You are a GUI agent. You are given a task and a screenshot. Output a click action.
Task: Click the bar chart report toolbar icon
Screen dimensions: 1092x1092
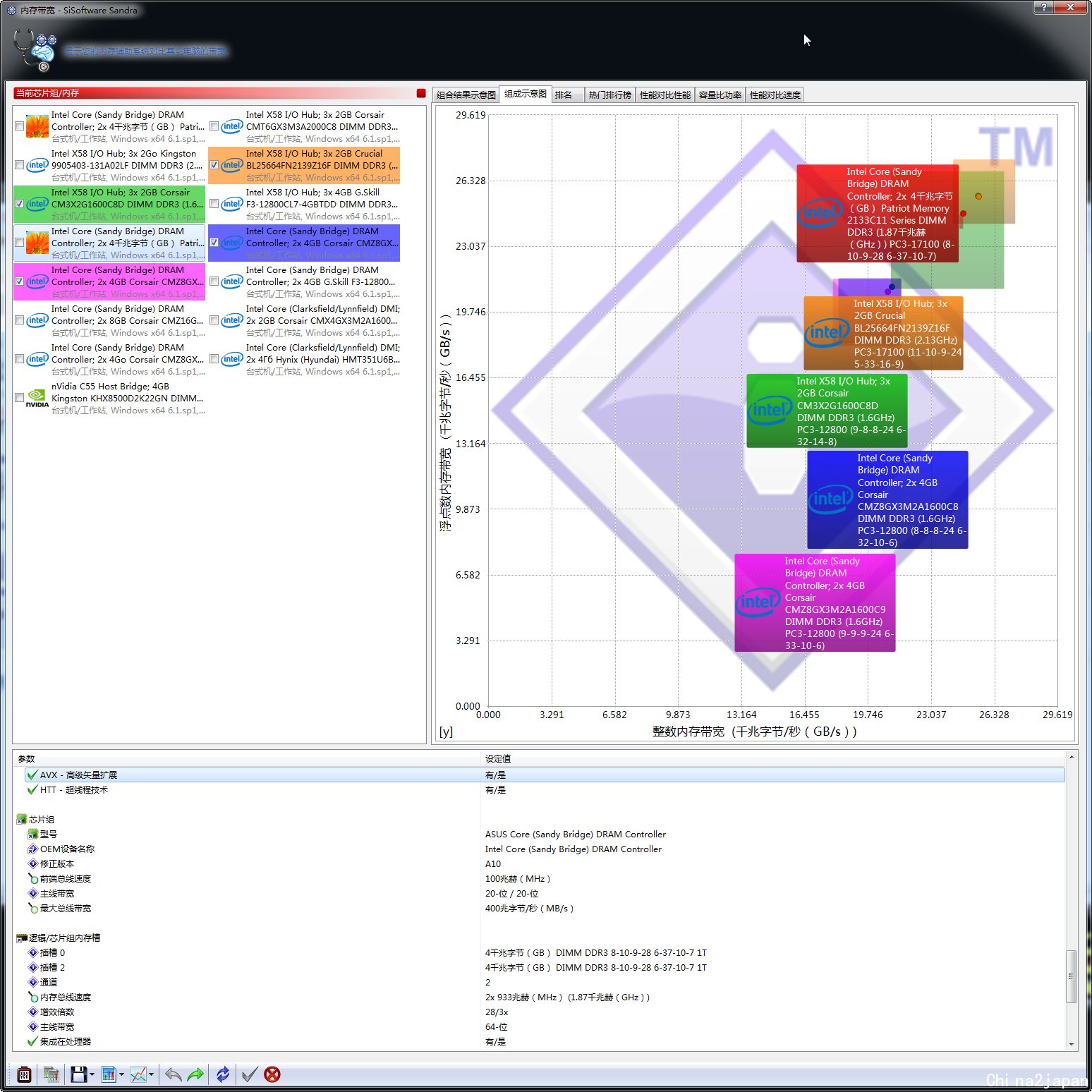[109, 1074]
